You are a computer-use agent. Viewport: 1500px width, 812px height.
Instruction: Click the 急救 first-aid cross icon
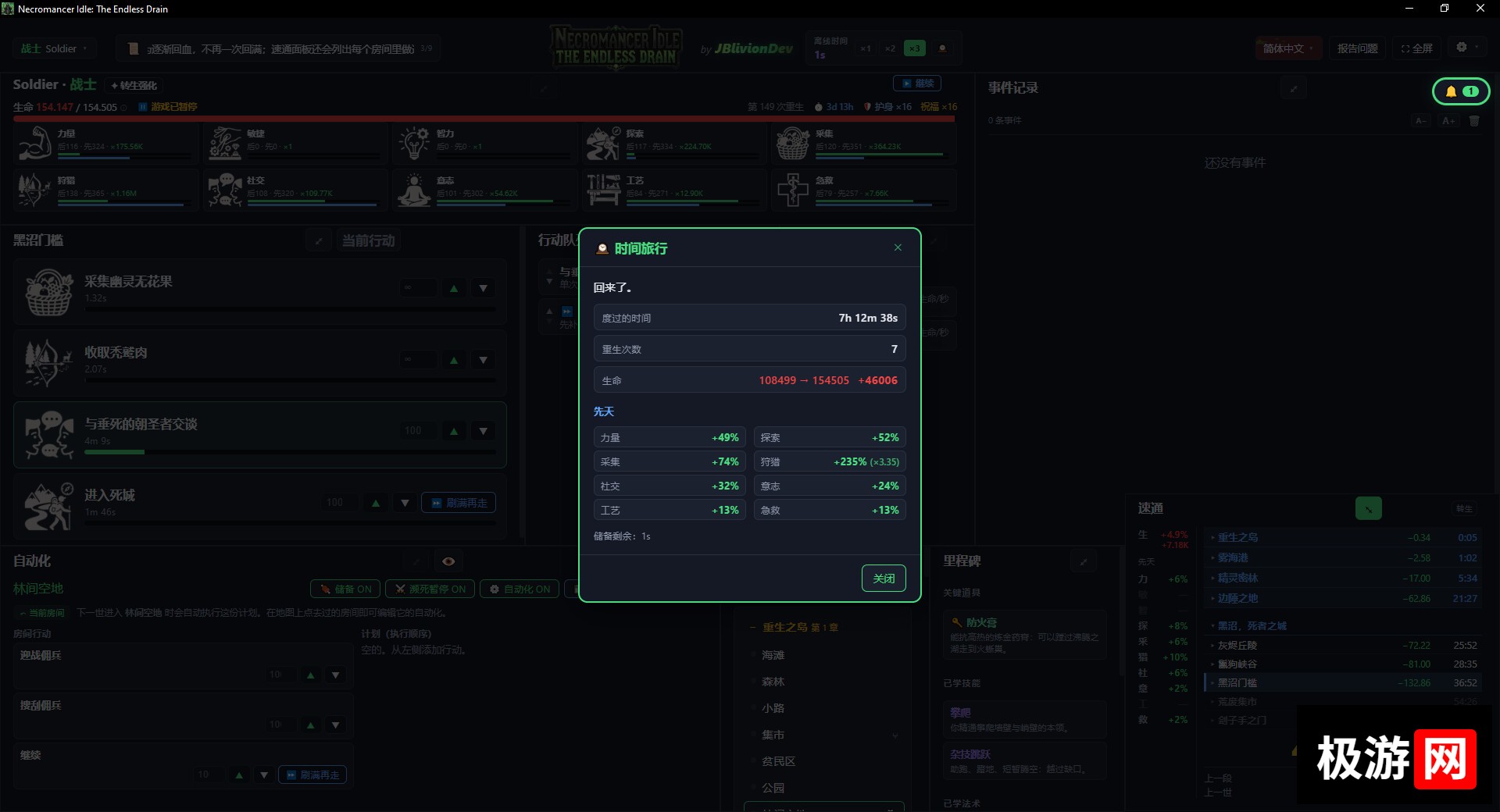(792, 190)
